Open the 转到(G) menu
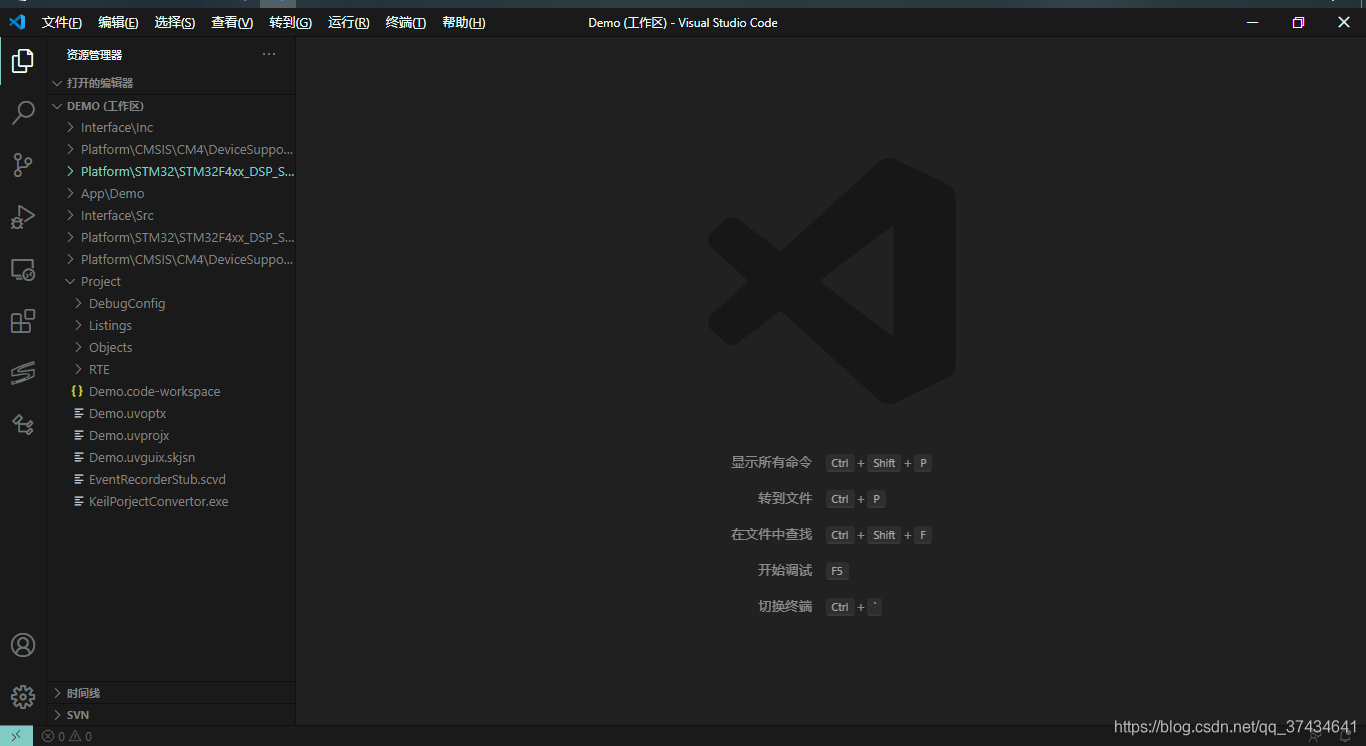 click(x=290, y=22)
